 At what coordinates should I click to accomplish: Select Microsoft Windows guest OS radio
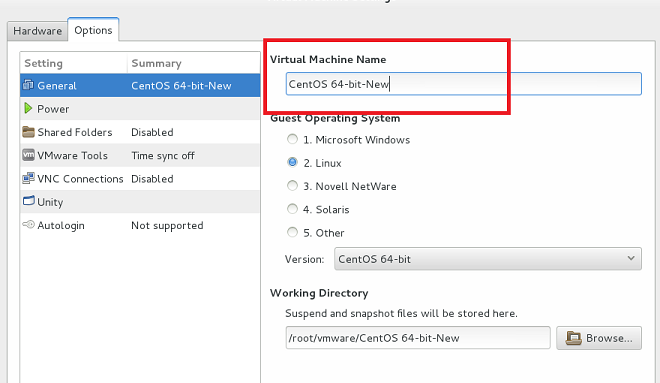[292, 139]
